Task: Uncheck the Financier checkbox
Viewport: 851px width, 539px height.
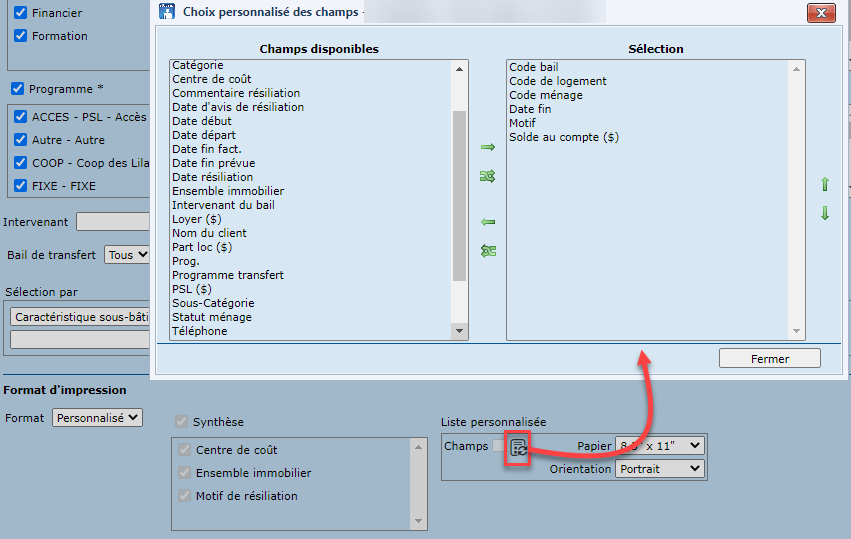Action: 21,13
